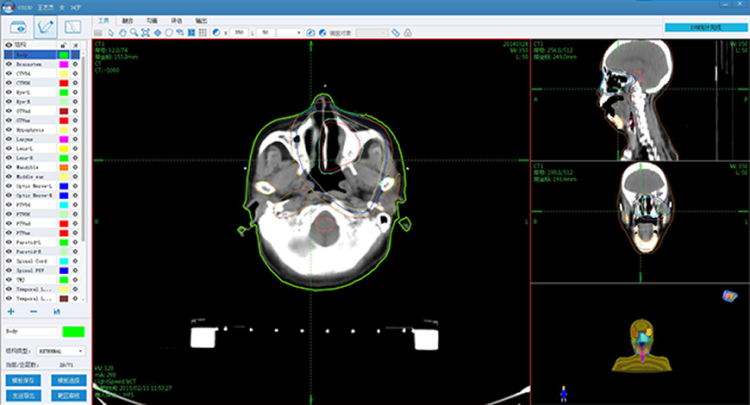Click the green Body color swatch
The height and width of the screenshot is (405, 750).
[72, 331]
